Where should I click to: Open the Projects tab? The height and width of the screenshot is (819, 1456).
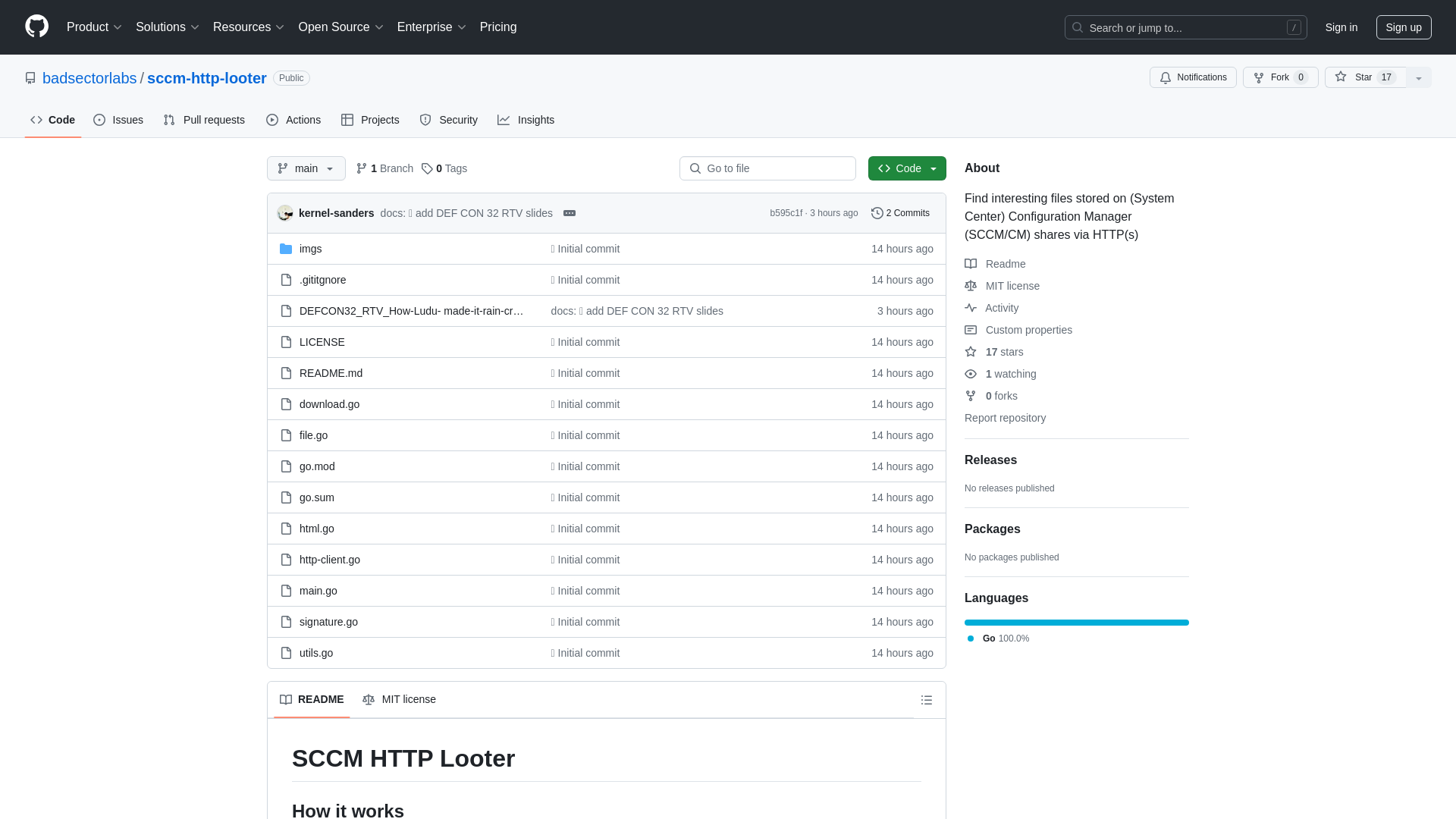pyautogui.click(x=370, y=120)
